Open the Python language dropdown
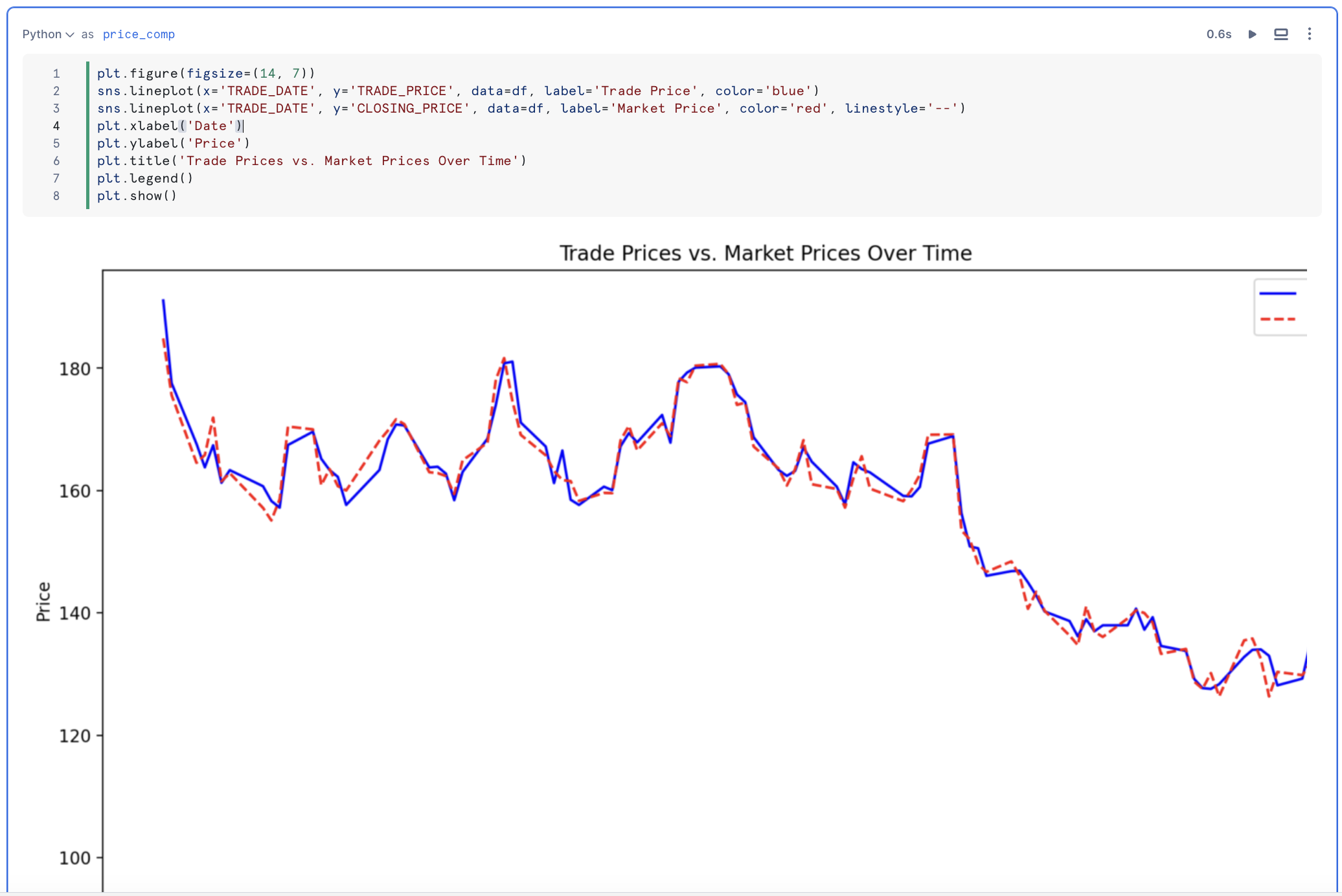 (42, 34)
